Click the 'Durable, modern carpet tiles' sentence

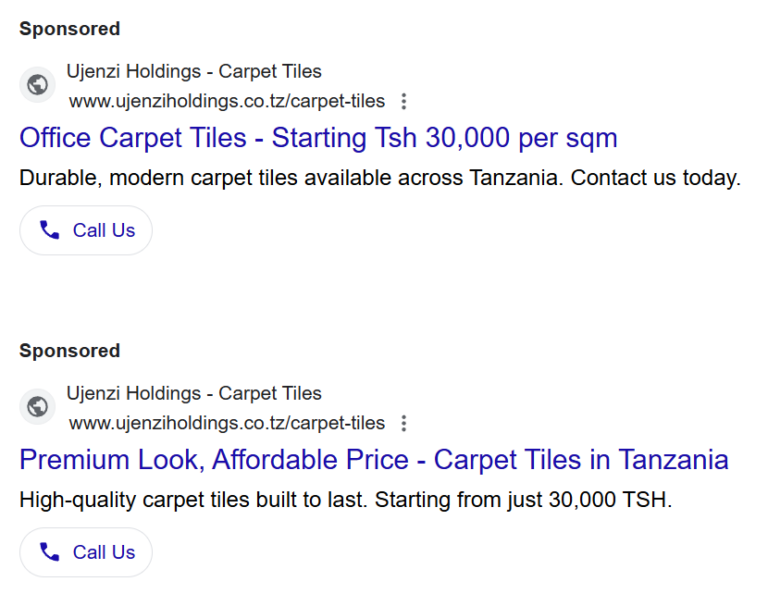(x=280, y=180)
